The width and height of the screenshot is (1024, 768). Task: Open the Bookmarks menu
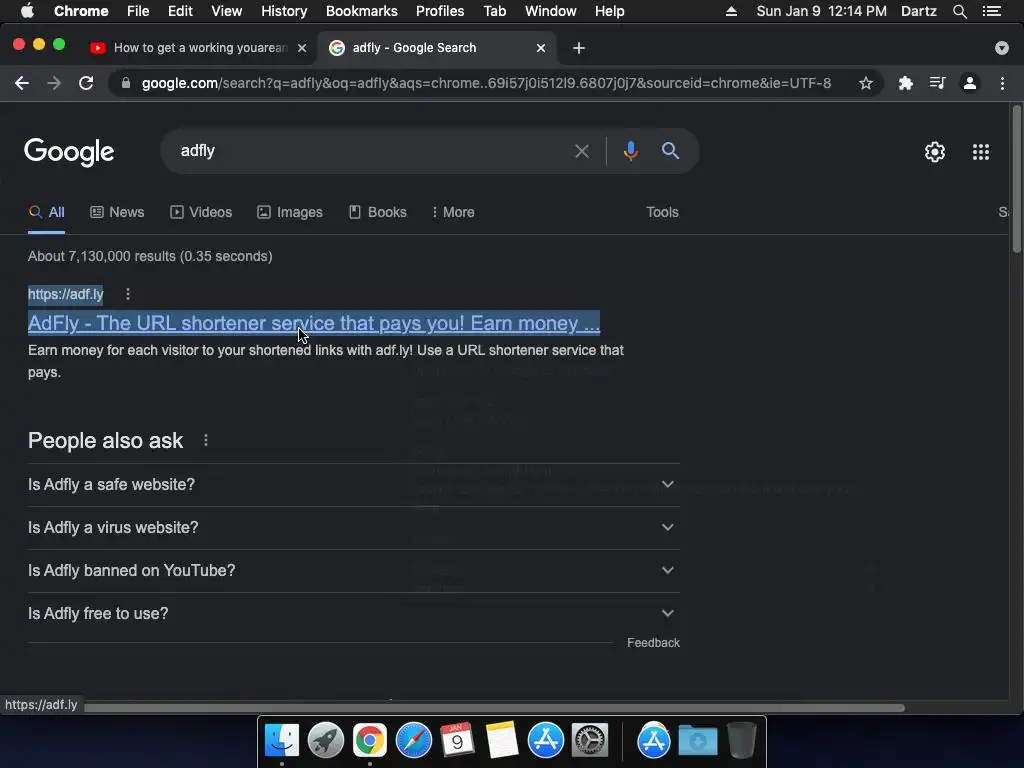(x=362, y=11)
